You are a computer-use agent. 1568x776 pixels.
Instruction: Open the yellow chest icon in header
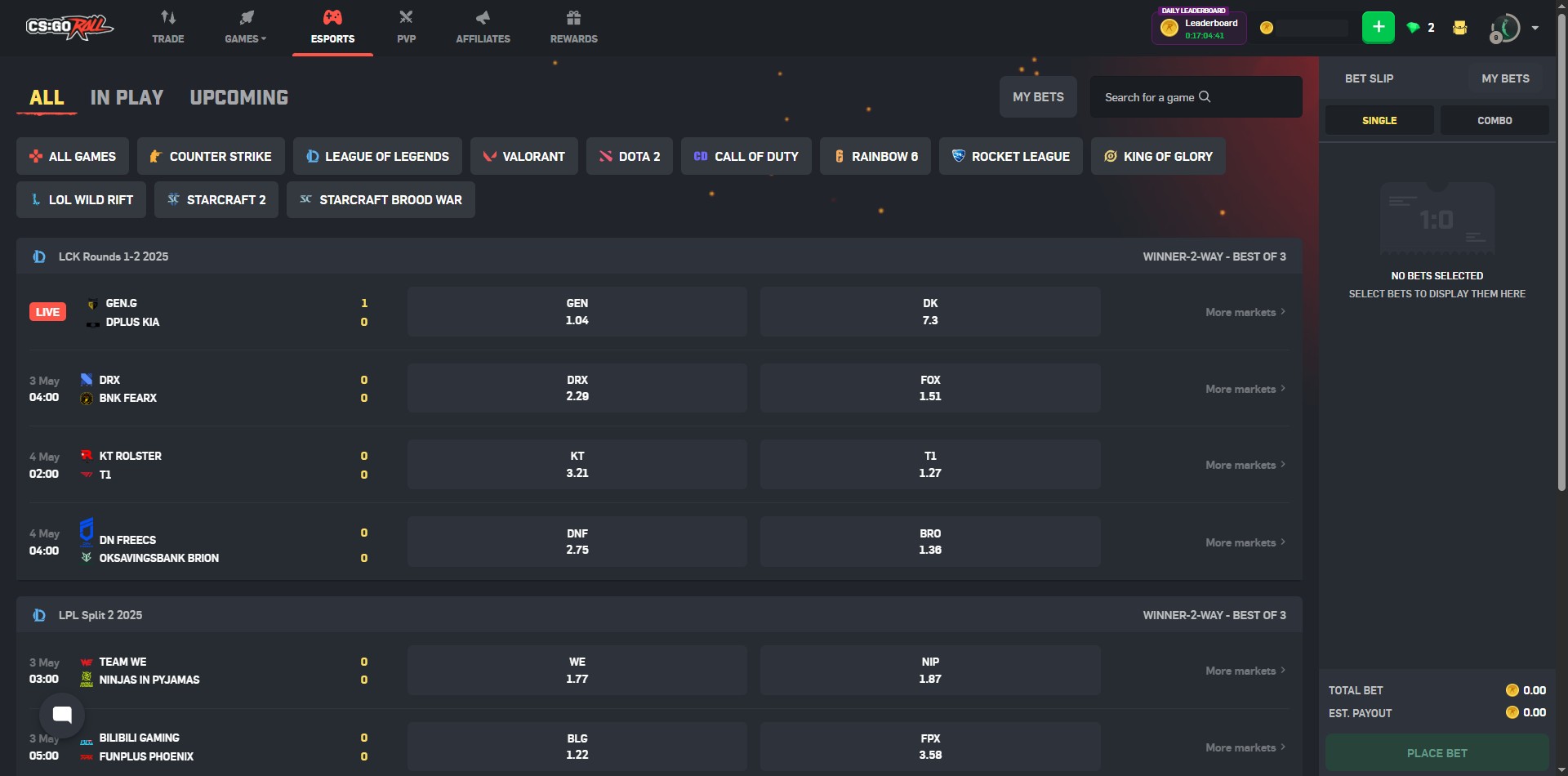click(x=1460, y=28)
